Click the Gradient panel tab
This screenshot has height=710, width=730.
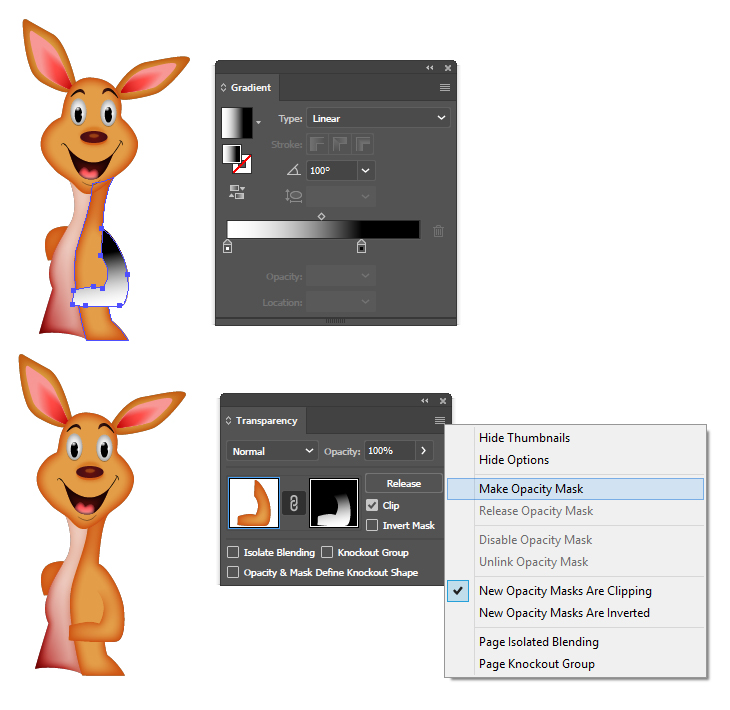[250, 88]
